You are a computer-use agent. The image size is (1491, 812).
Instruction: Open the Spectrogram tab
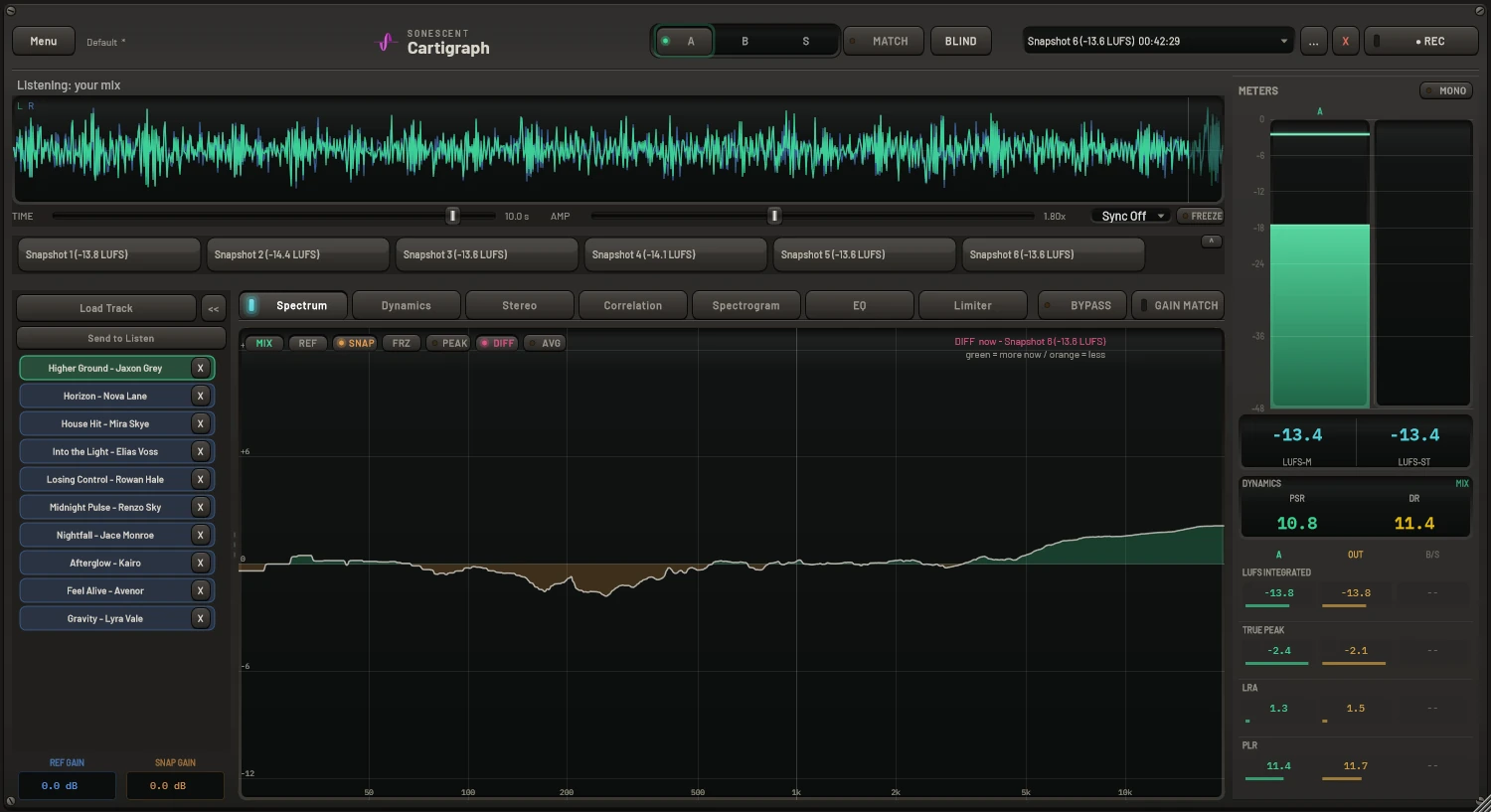(x=746, y=305)
